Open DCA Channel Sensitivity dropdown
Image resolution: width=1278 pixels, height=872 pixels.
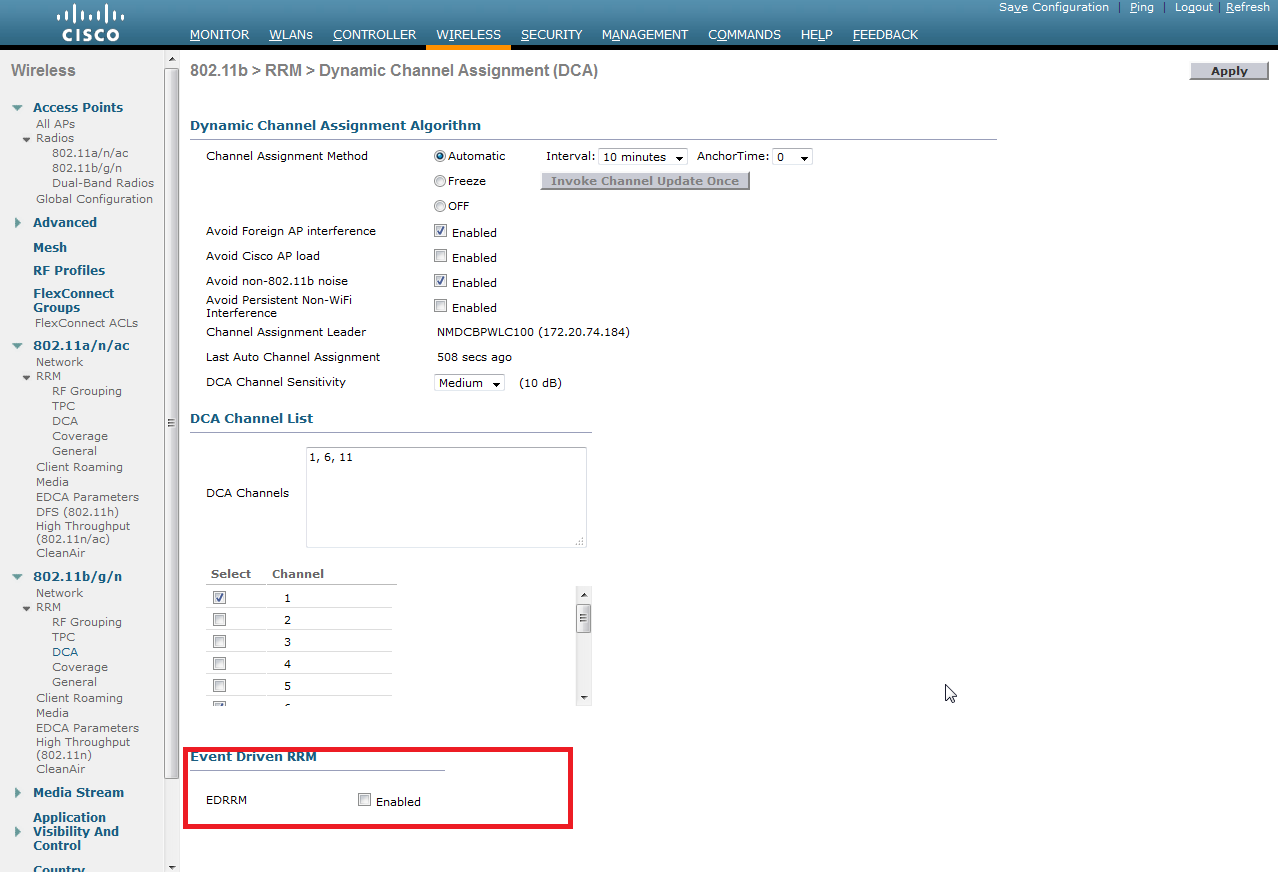pyautogui.click(x=470, y=383)
